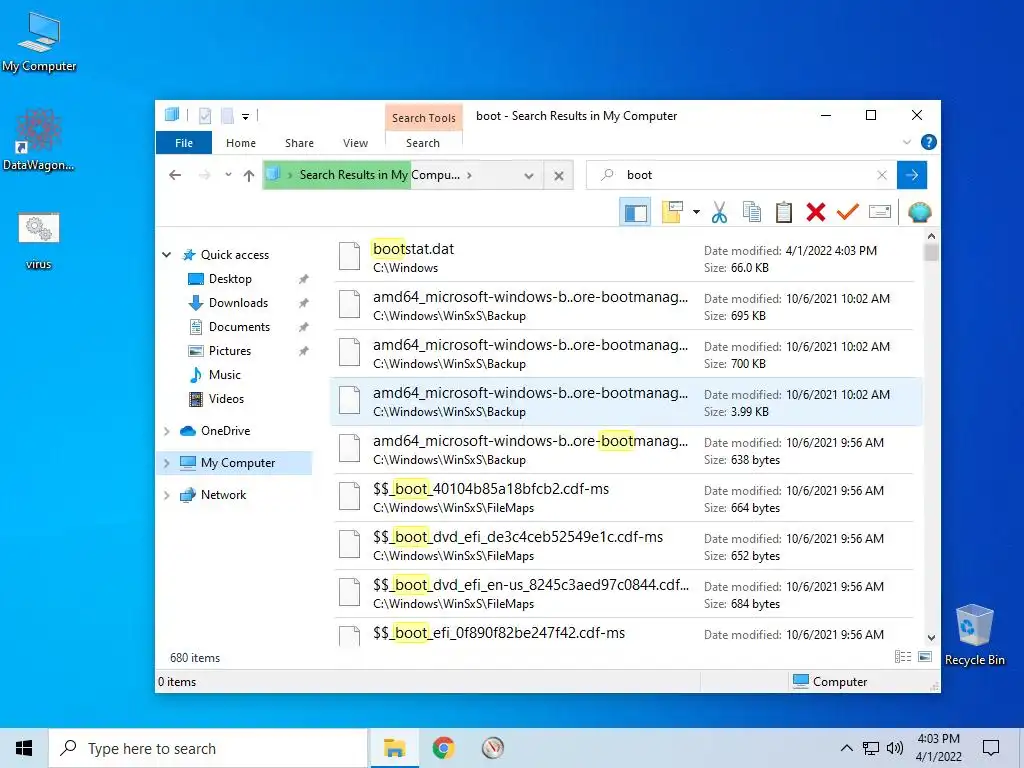Open the address bar history dropdown
1024x768 pixels.
(x=529, y=176)
